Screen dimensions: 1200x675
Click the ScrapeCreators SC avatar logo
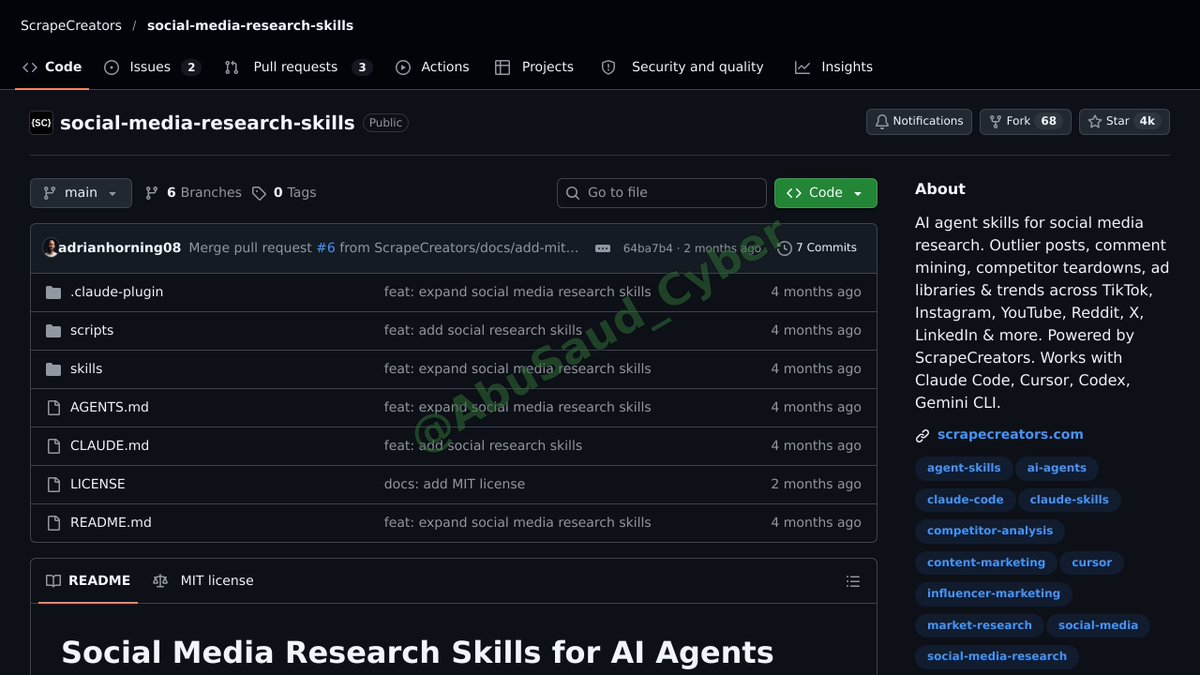tap(41, 123)
